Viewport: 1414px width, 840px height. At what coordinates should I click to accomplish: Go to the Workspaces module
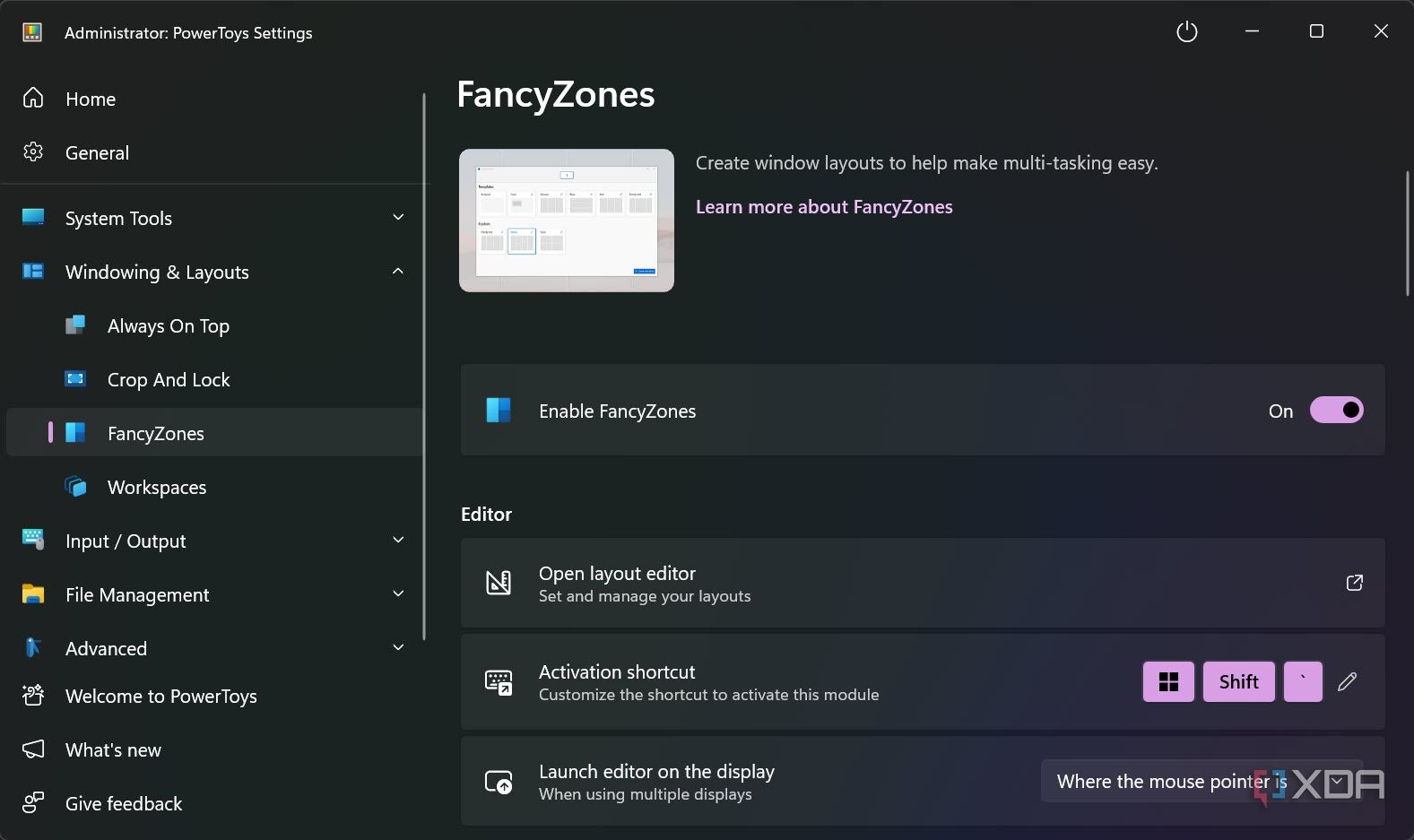pos(157,488)
